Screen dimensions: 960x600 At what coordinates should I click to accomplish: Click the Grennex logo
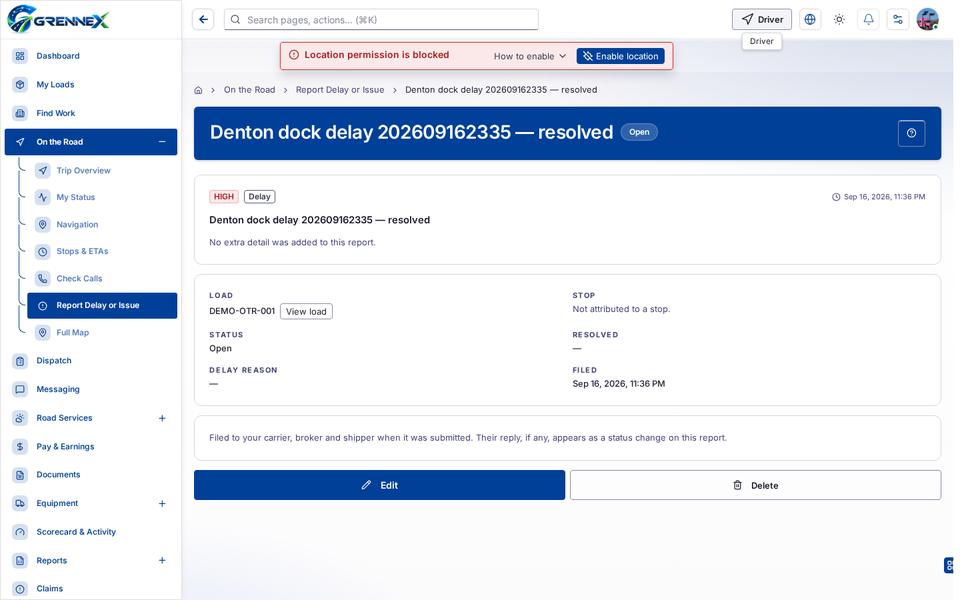(x=58, y=19)
